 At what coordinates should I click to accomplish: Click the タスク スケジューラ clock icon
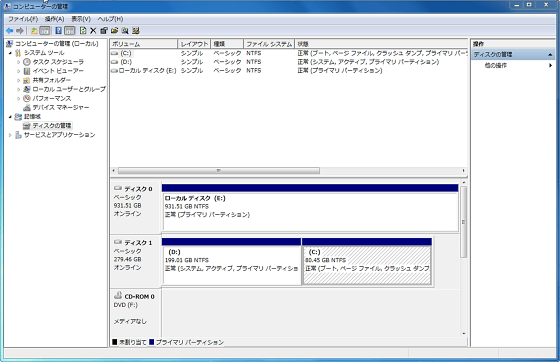[26, 62]
